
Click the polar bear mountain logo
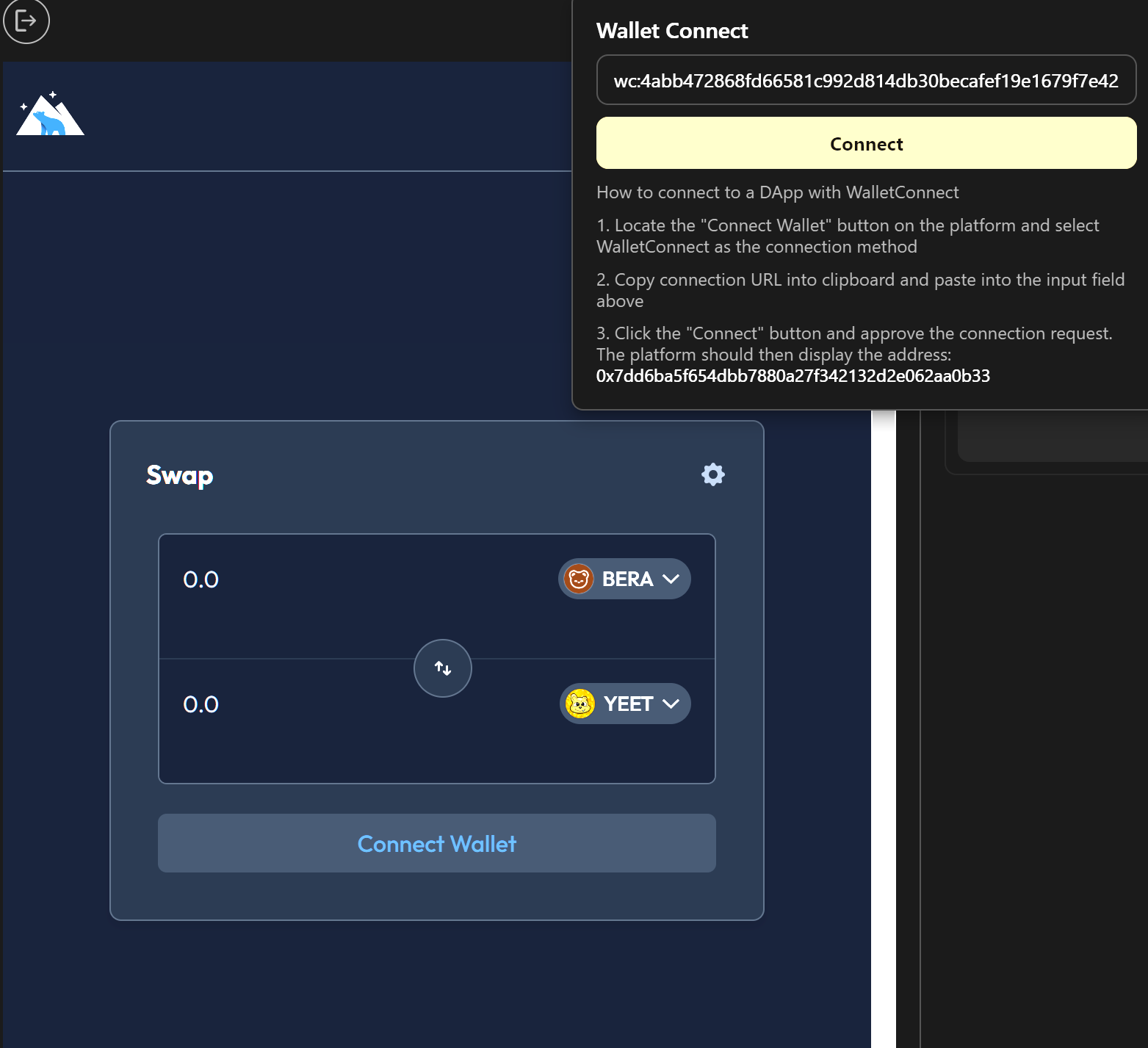(x=50, y=115)
